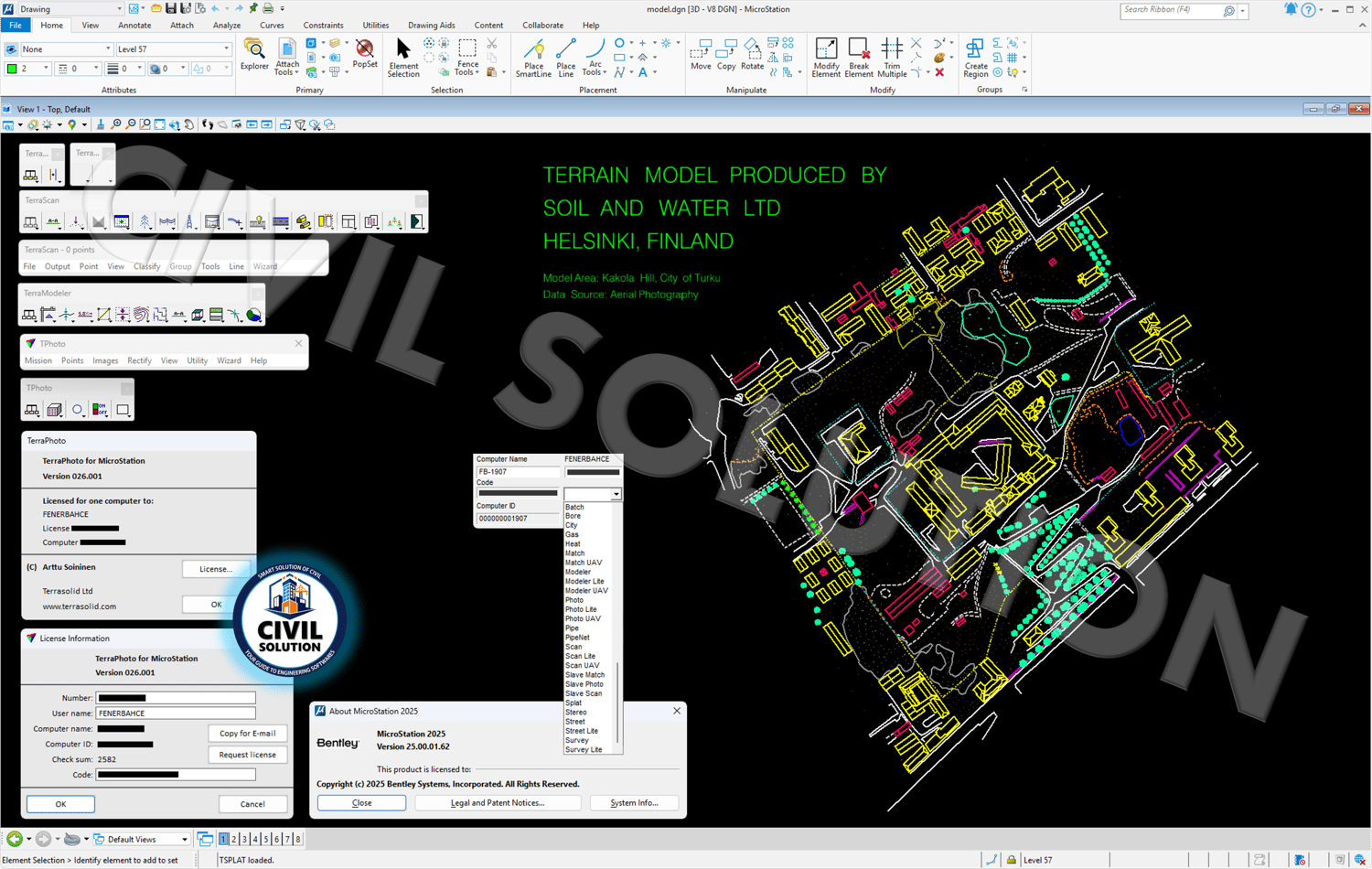Select the Element Selection arrow tool
This screenshot has width=1372, height=869.
[403, 58]
